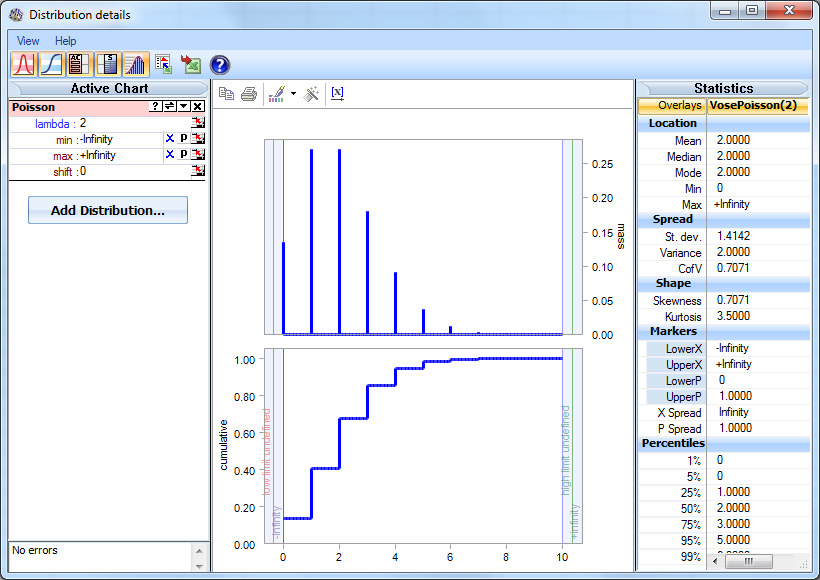Click the cell reference icon in min row
The height and width of the screenshot is (580, 820).
point(198,139)
